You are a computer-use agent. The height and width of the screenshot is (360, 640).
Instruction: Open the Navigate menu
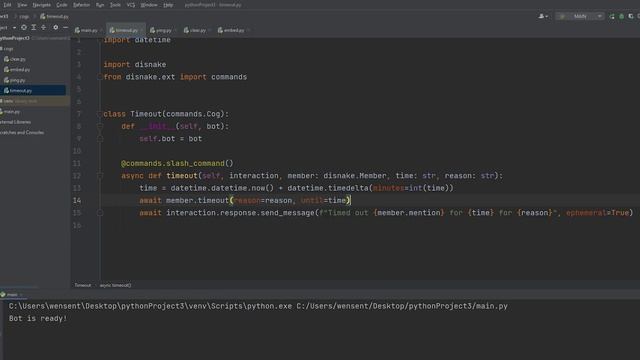[x=42, y=5]
